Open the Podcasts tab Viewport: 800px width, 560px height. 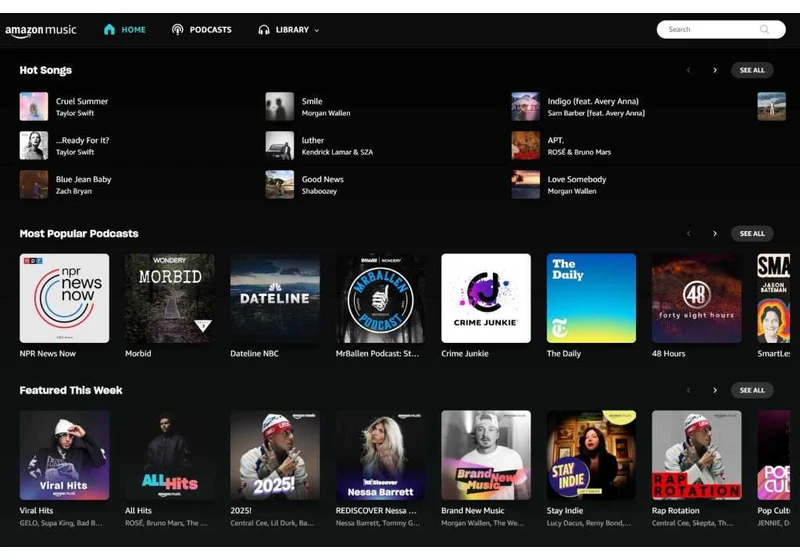tap(202, 30)
